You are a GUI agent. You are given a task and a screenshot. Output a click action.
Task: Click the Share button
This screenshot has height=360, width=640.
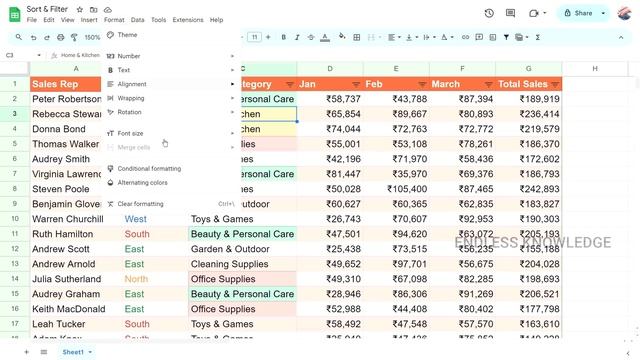tap(579, 13)
